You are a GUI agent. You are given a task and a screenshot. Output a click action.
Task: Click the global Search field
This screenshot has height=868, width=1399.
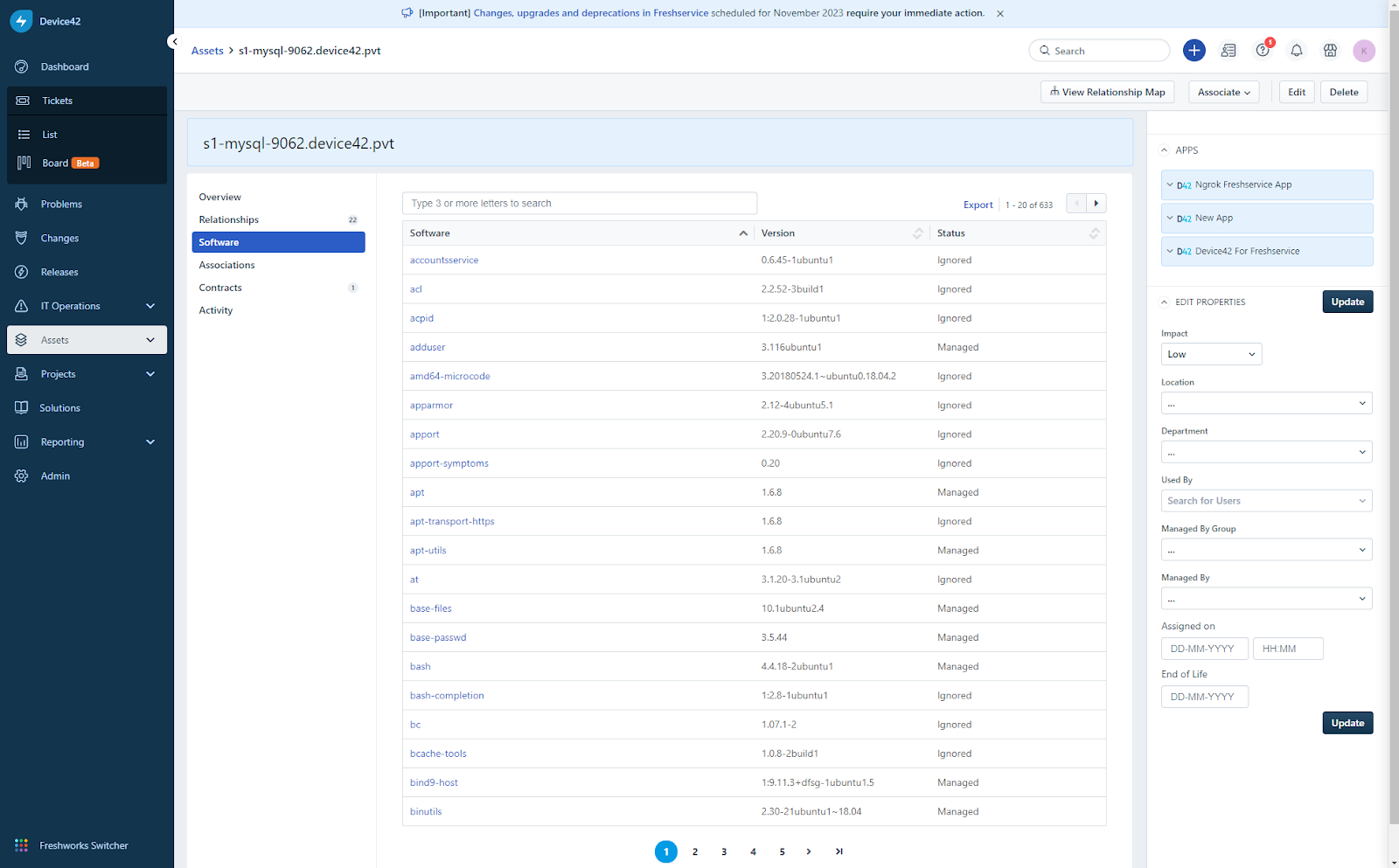point(1099,51)
